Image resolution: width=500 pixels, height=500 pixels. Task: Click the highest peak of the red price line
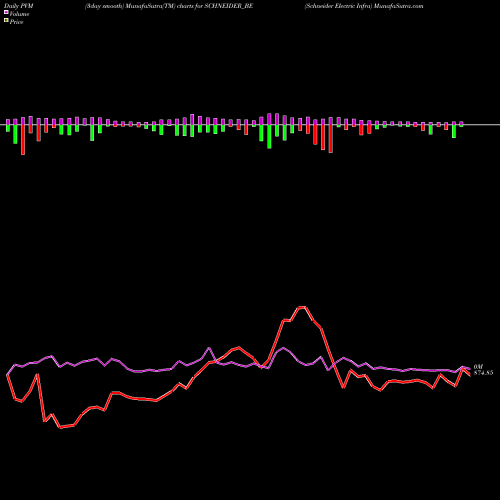(302, 307)
